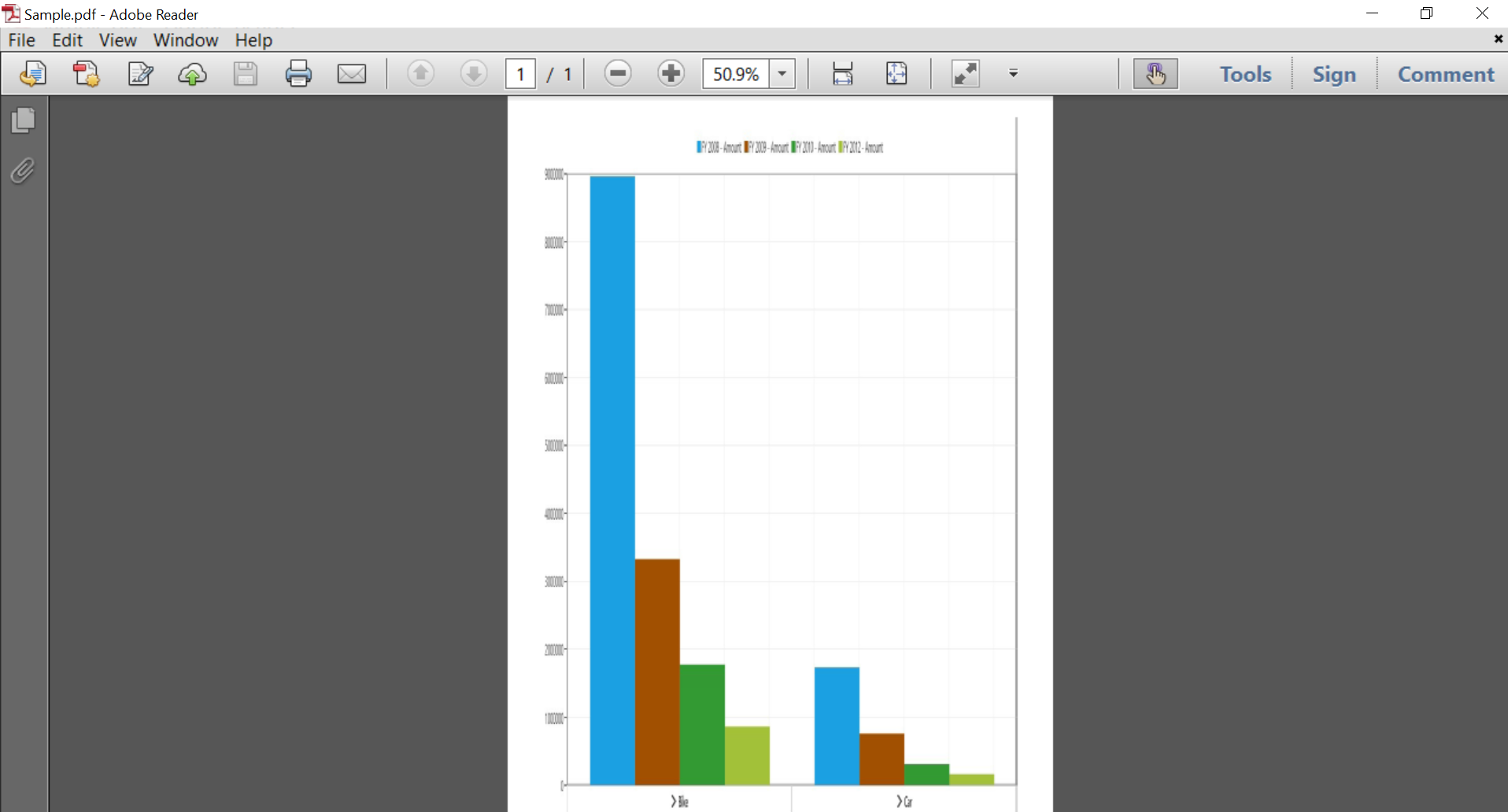Click the tallest blue bar in chart

coord(612,481)
